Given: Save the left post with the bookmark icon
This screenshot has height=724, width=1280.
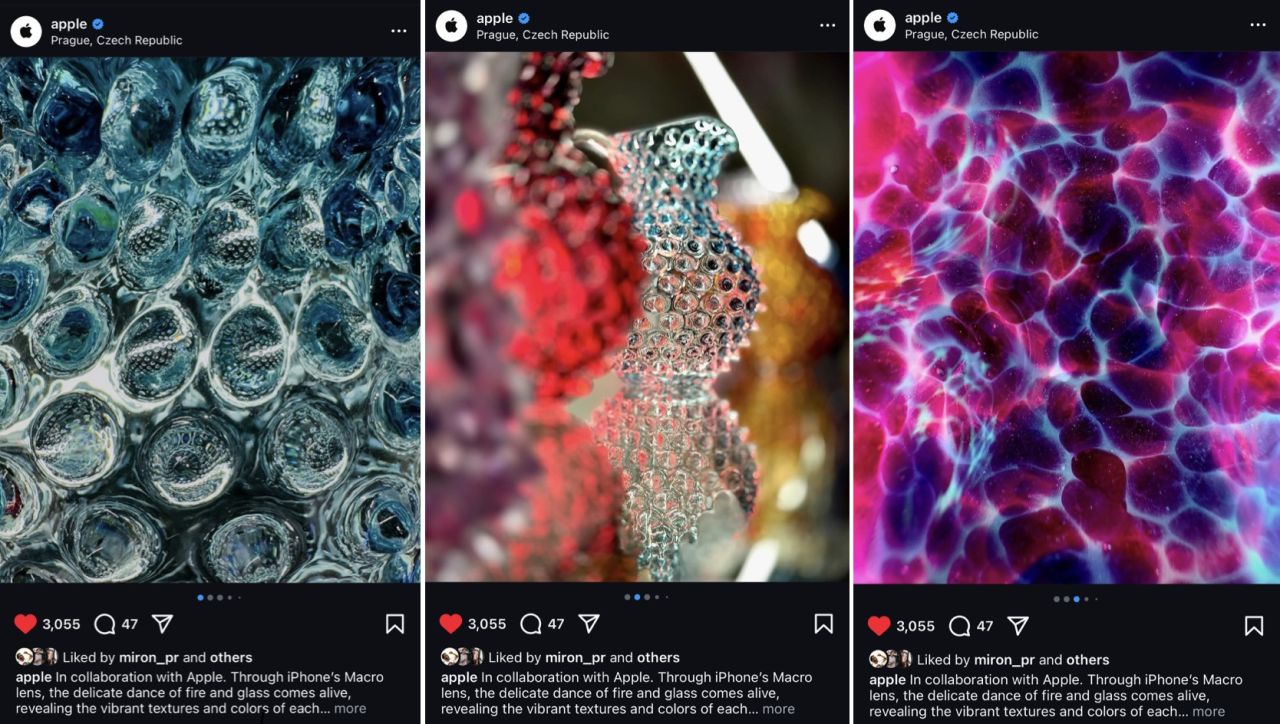Looking at the screenshot, I should click(x=395, y=624).
